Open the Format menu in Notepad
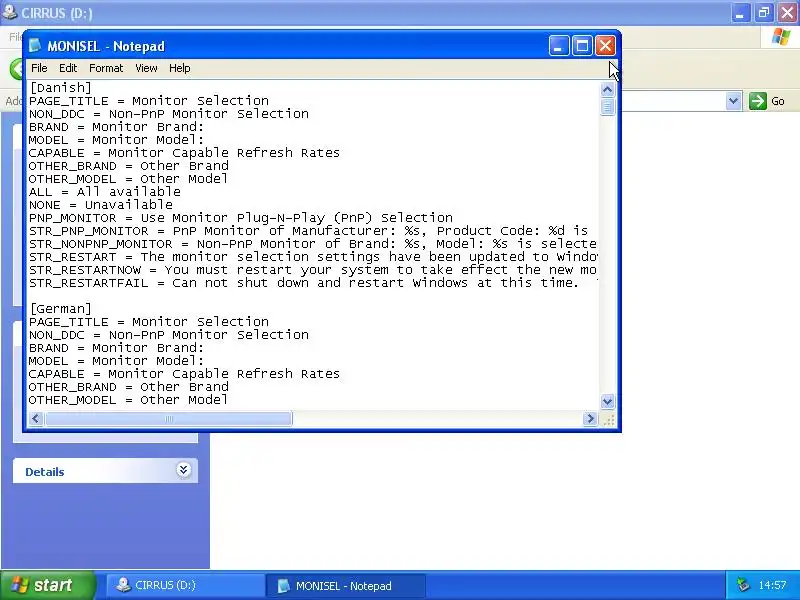 106,68
